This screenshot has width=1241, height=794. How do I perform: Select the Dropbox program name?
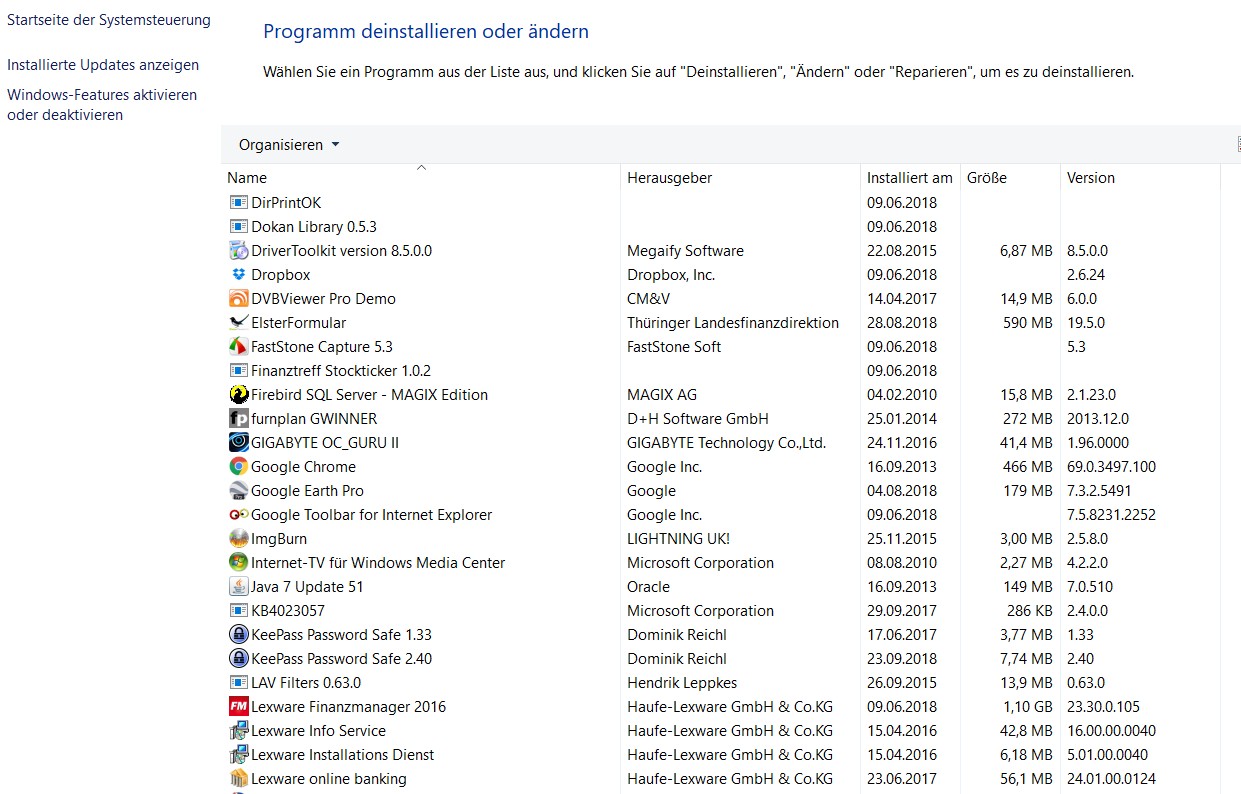[281, 275]
